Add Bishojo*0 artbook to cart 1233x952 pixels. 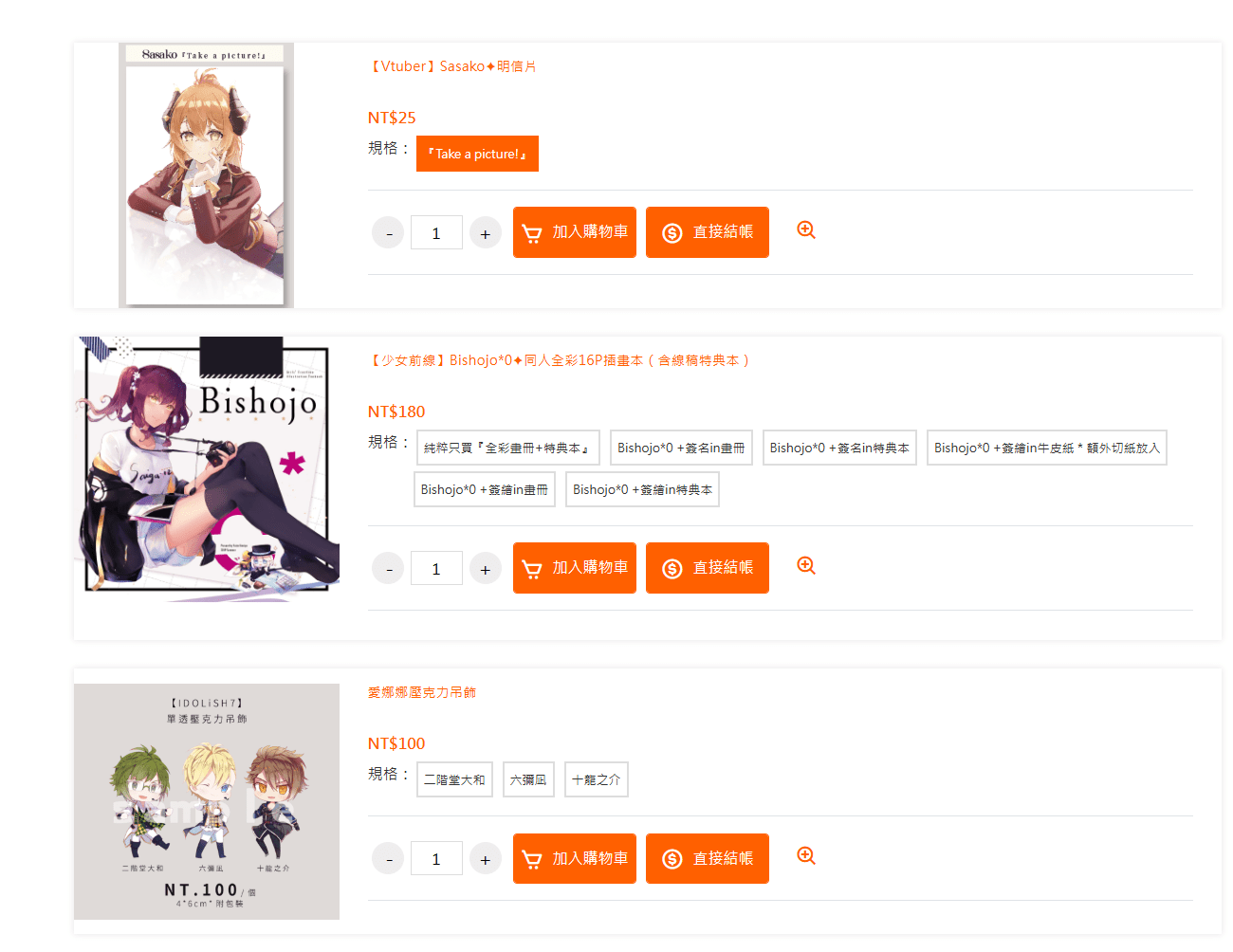click(x=575, y=568)
